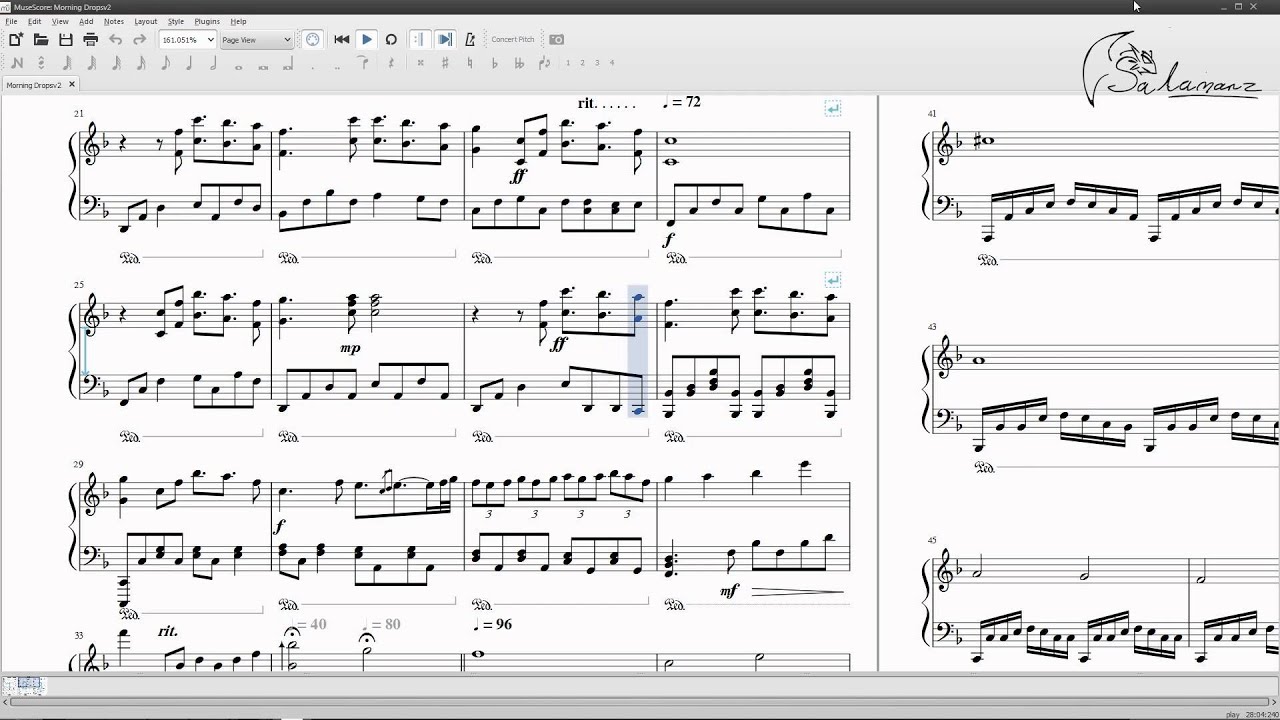Print the score using the printer icon
Viewport: 1280px width, 720px height.
(x=90, y=40)
